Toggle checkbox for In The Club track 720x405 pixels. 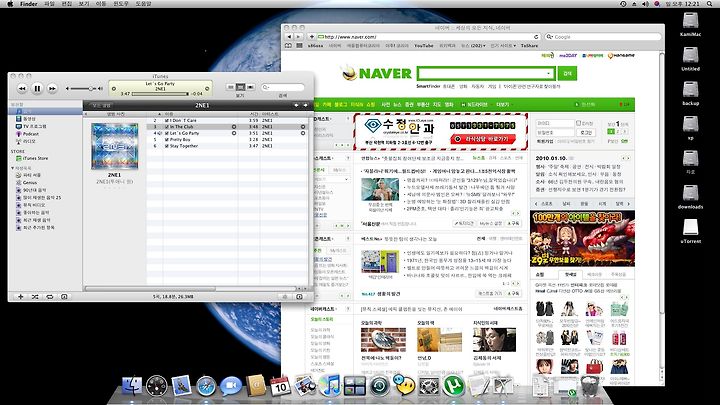(167, 127)
